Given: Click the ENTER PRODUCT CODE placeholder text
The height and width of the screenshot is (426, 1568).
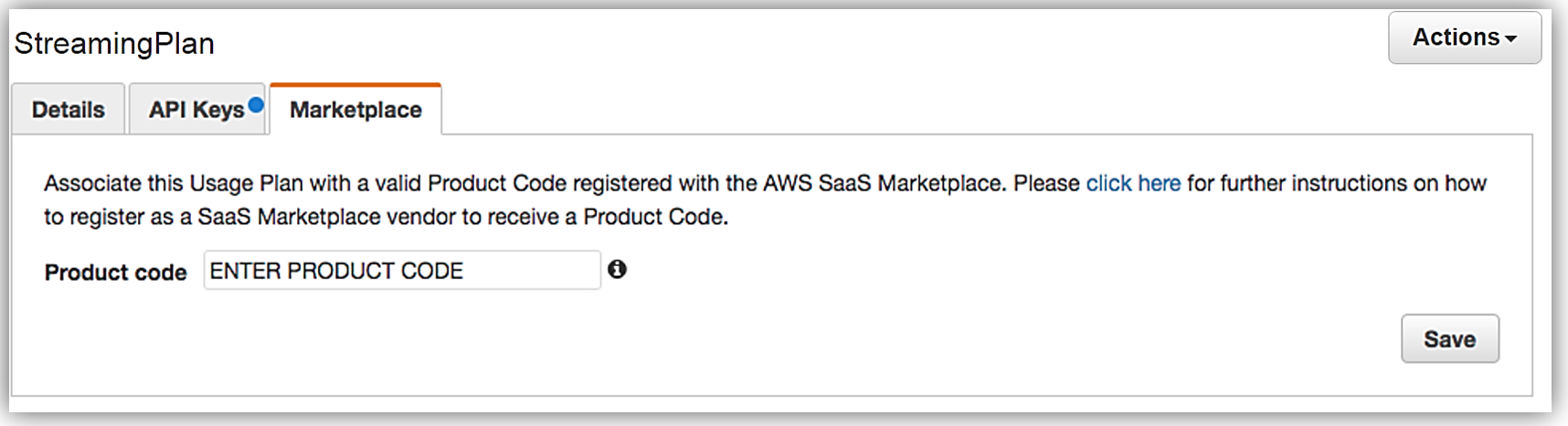Looking at the screenshot, I should pos(336,271).
